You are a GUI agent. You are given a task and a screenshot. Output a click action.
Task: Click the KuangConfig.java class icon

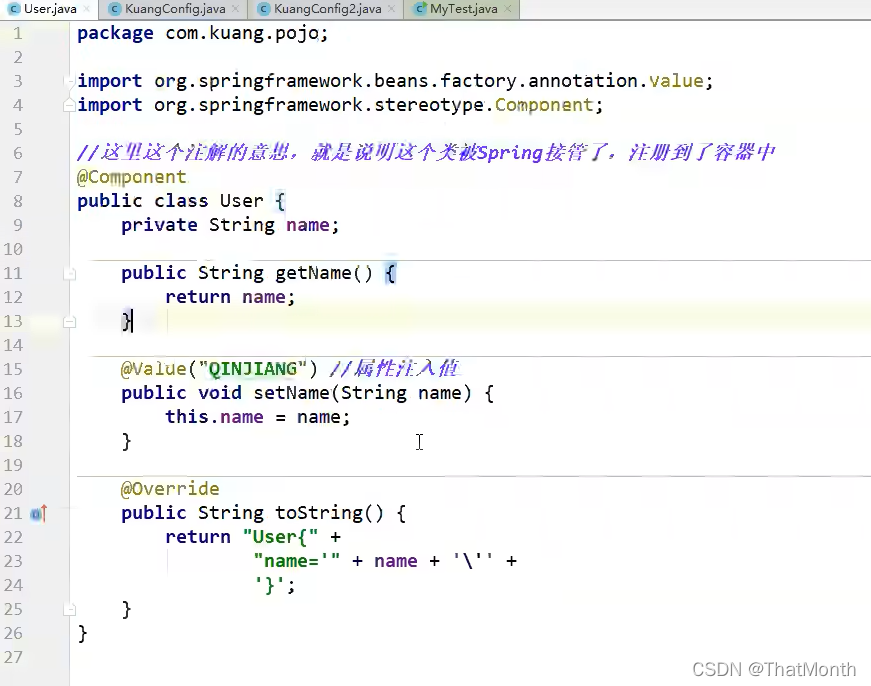point(115,9)
